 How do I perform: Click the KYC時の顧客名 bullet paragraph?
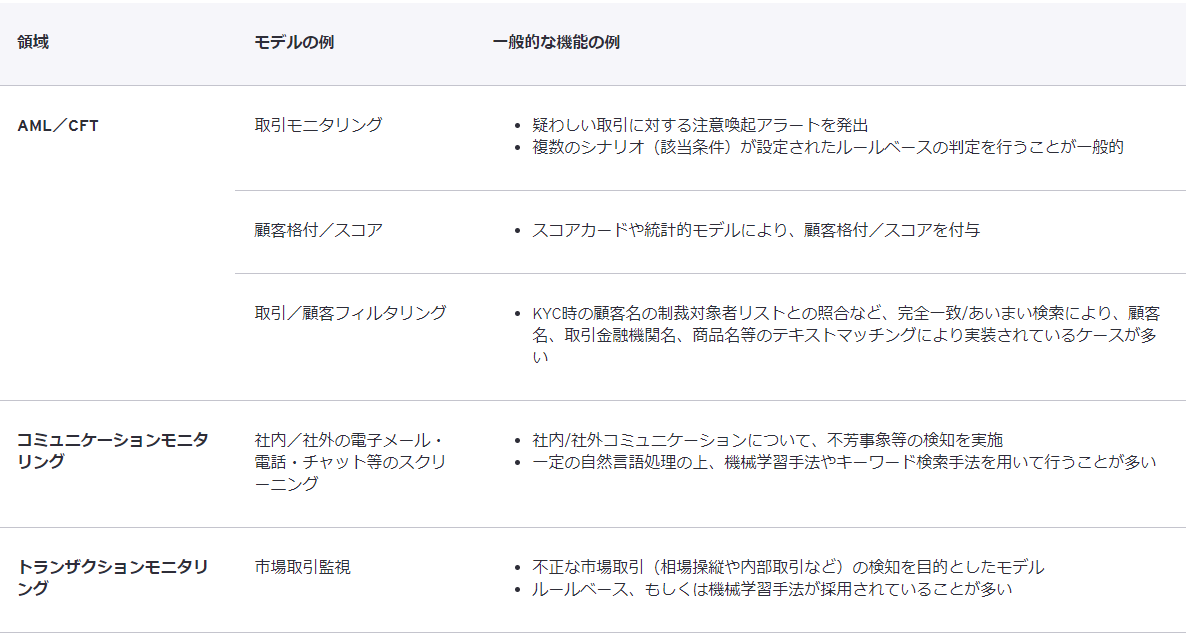845,334
